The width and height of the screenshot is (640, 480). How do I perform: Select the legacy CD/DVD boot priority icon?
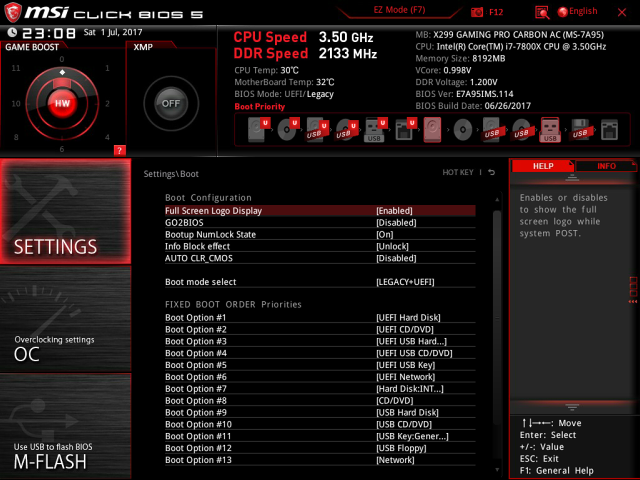pyautogui.click(x=463, y=130)
